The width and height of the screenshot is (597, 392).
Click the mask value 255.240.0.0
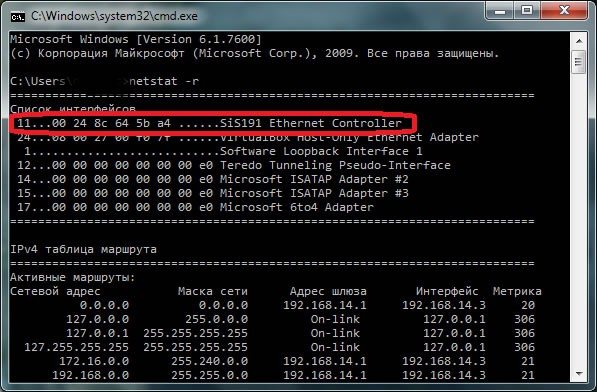[209, 361]
